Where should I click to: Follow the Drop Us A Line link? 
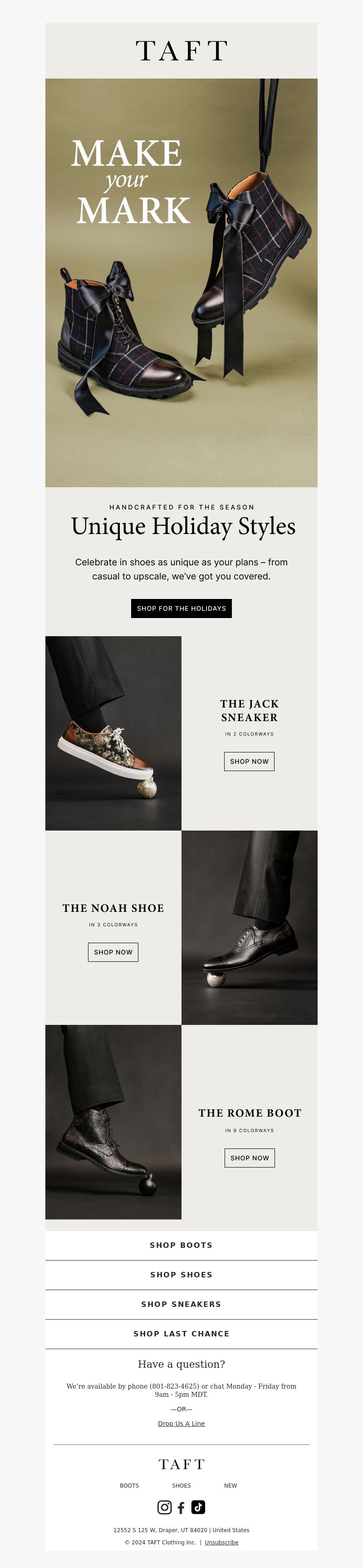[181, 1423]
